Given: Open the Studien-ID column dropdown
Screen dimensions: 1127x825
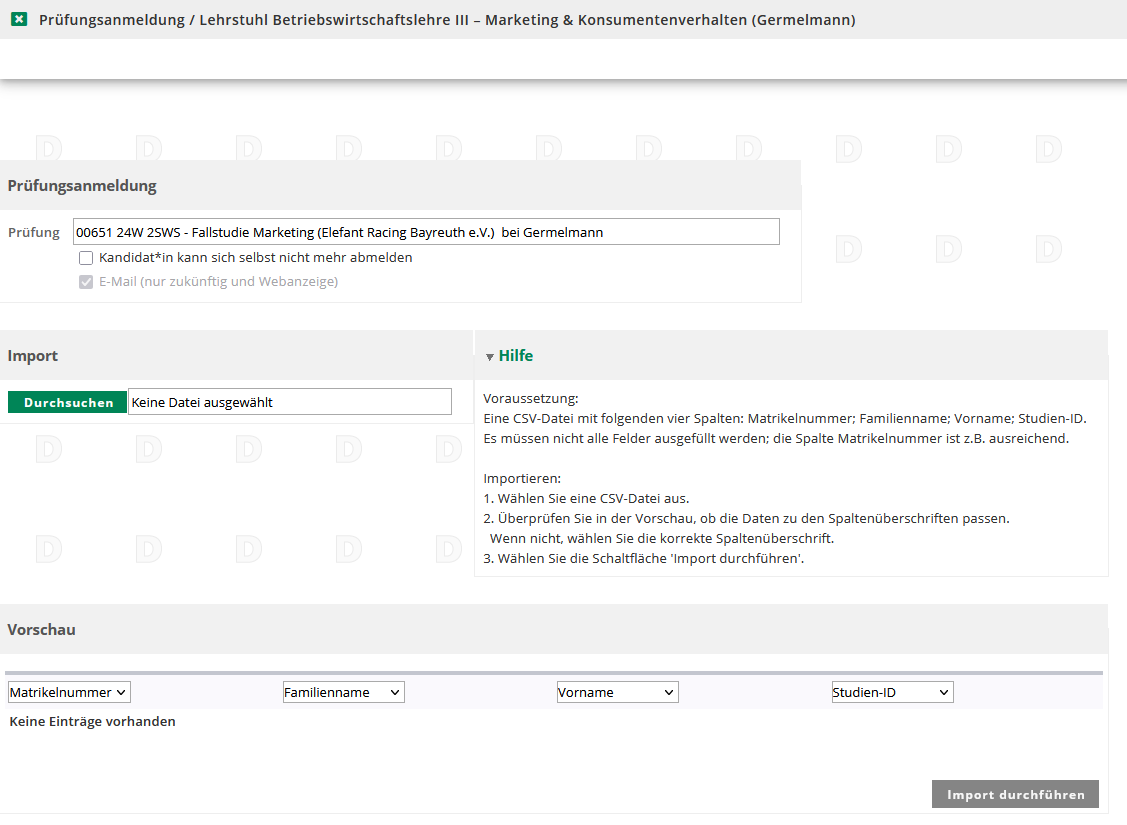Looking at the screenshot, I should pos(892,692).
